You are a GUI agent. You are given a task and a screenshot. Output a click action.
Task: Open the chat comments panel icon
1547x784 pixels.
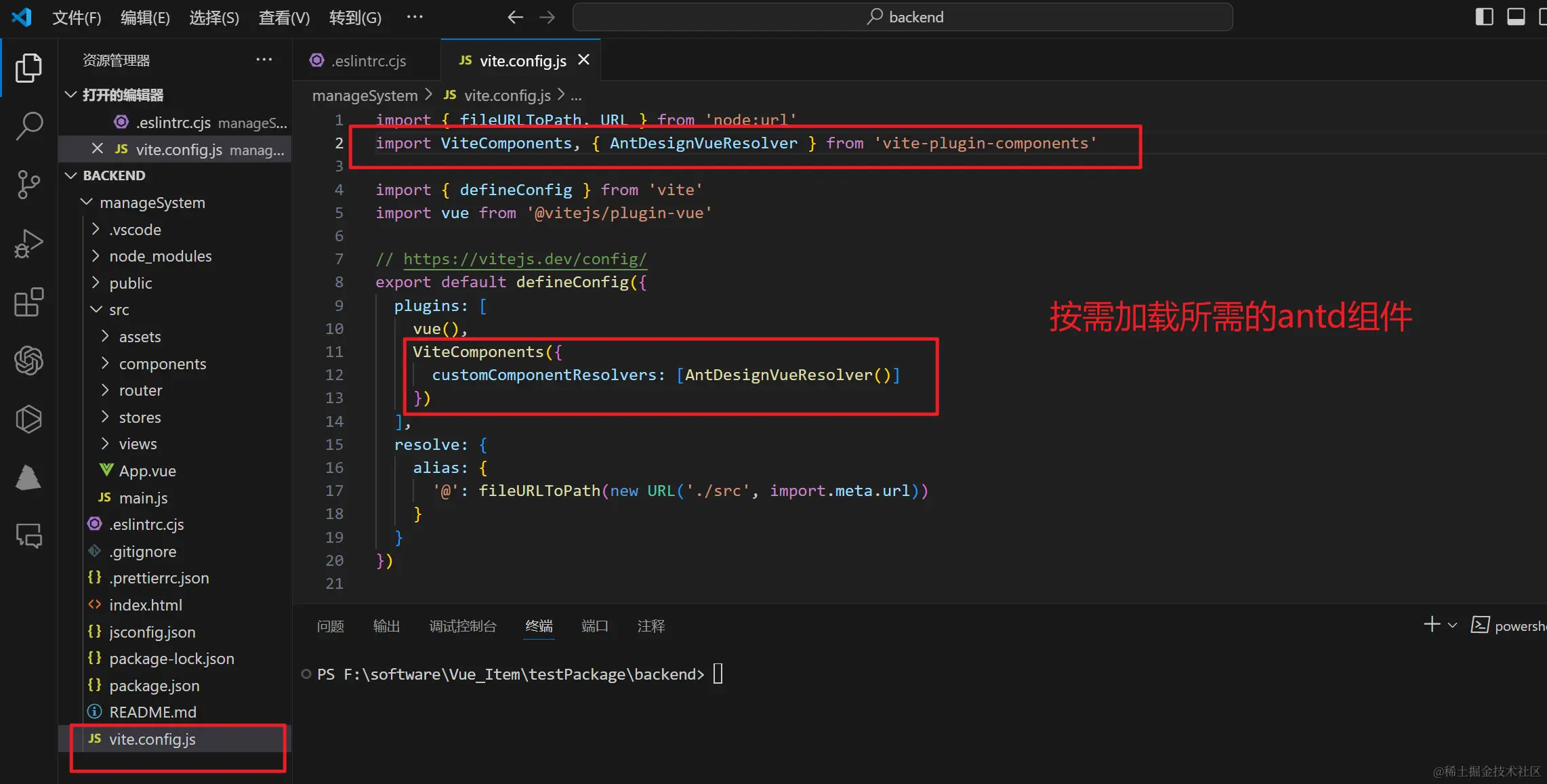coord(28,536)
